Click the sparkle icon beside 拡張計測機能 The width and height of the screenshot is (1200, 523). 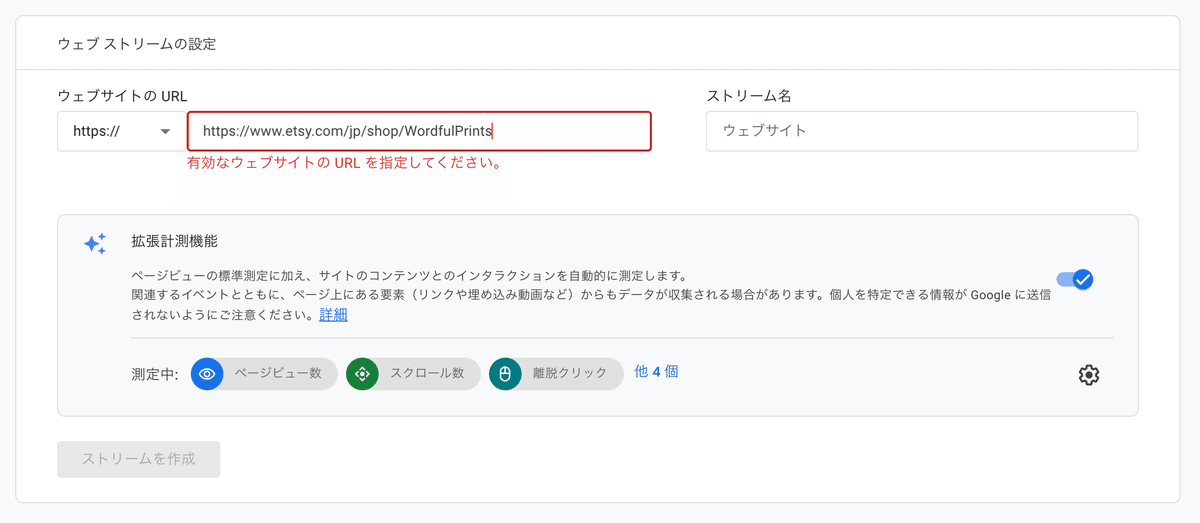(x=95, y=243)
